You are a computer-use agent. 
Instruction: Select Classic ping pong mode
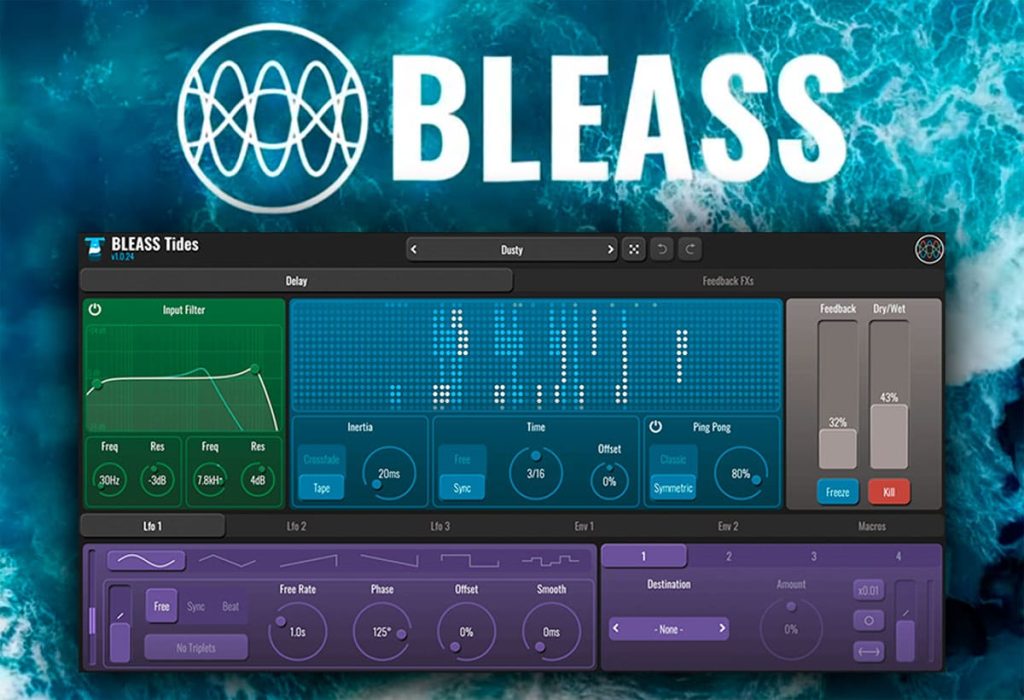tap(673, 460)
